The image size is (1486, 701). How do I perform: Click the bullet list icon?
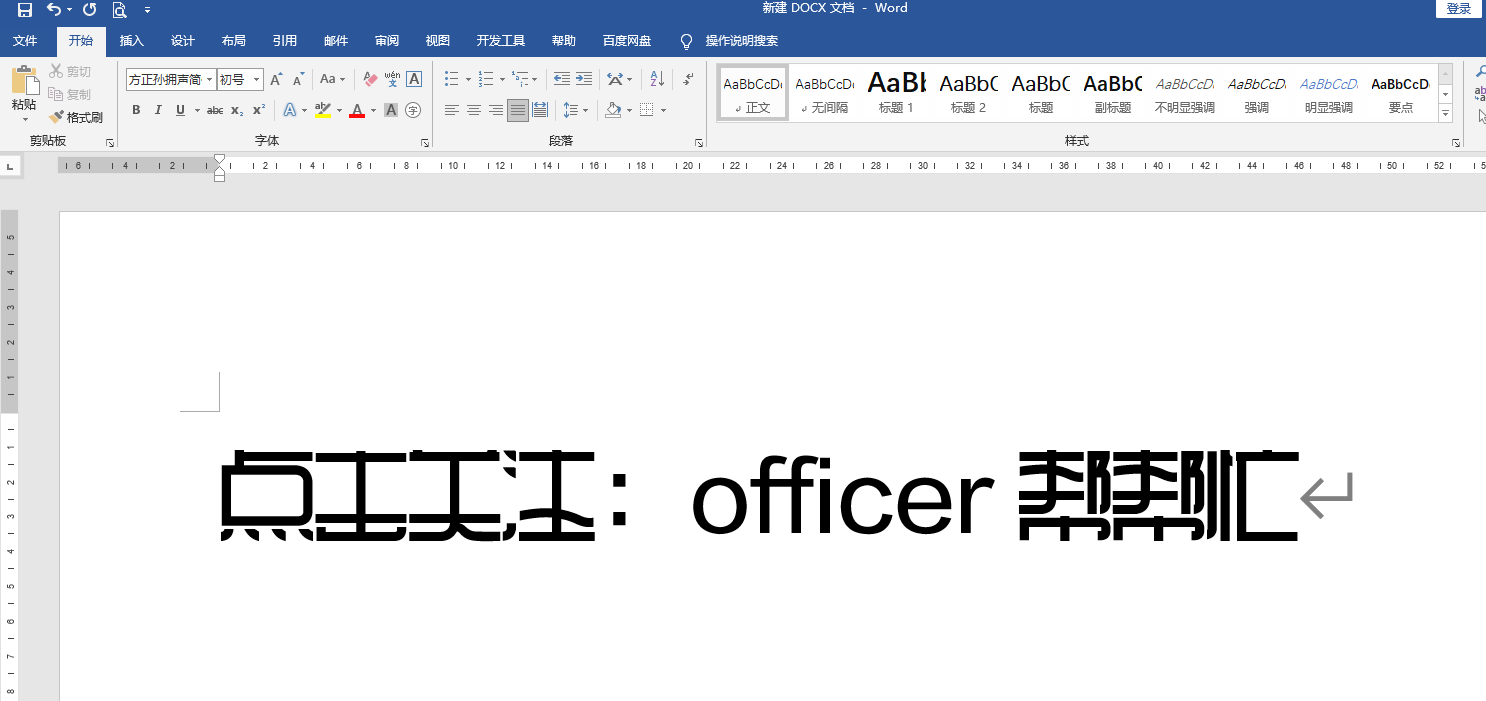(452, 79)
